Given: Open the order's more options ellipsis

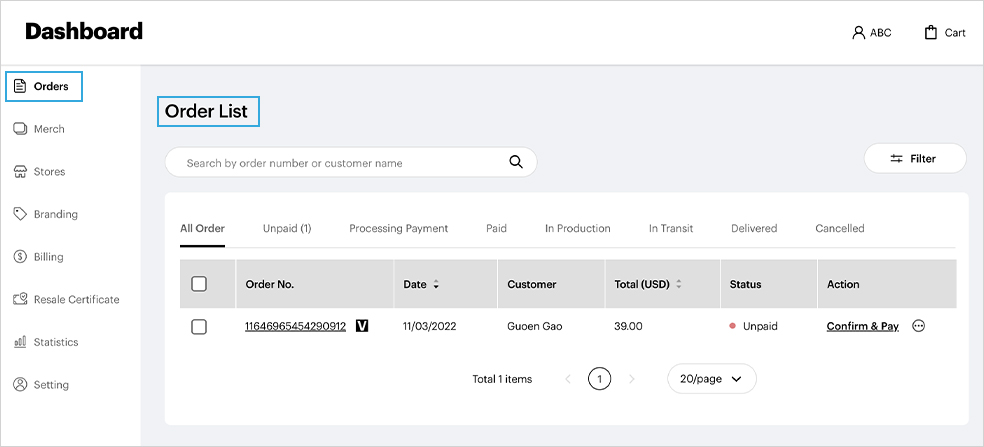Looking at the screenshot, I should coord(919,326).
